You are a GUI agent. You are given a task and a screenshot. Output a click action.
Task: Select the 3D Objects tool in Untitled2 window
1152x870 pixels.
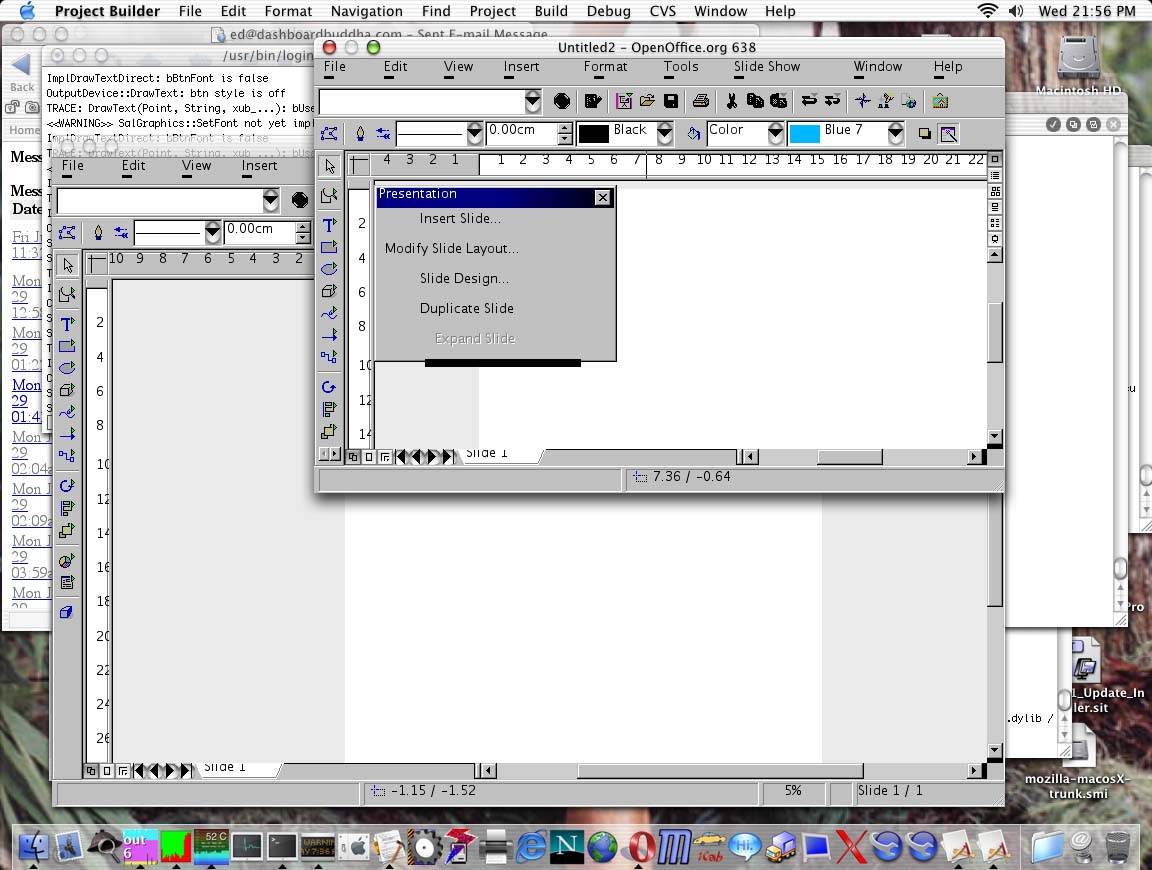(x=329, y=291)
